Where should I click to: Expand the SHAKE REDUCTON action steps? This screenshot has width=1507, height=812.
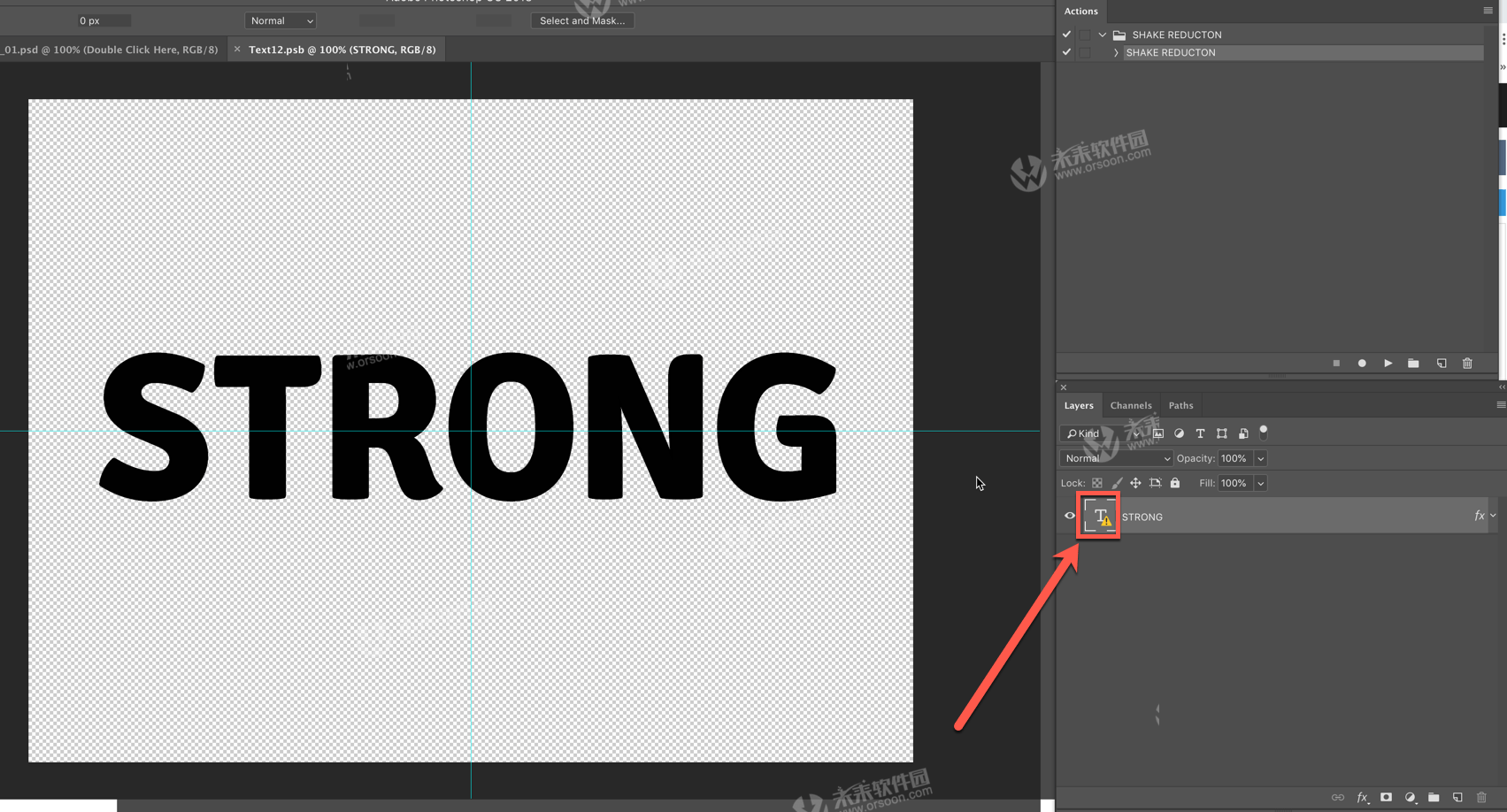point(1116,52)
